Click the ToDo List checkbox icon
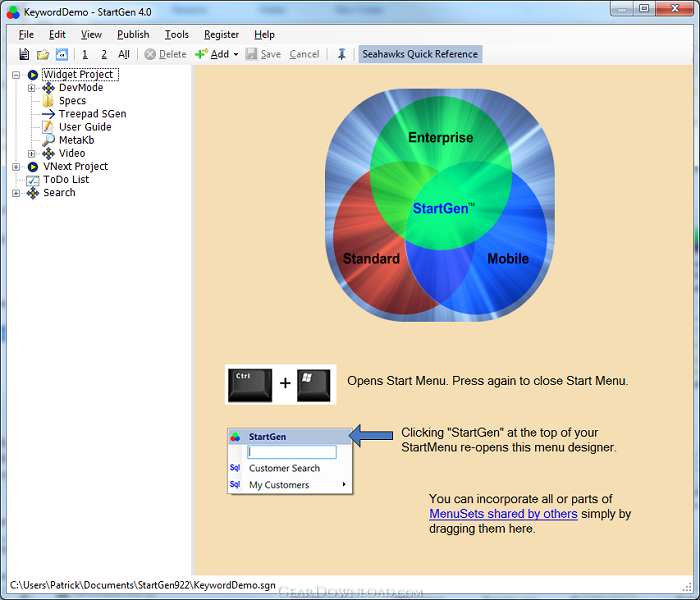Screen dimensions: 700x600 [33, 180]
